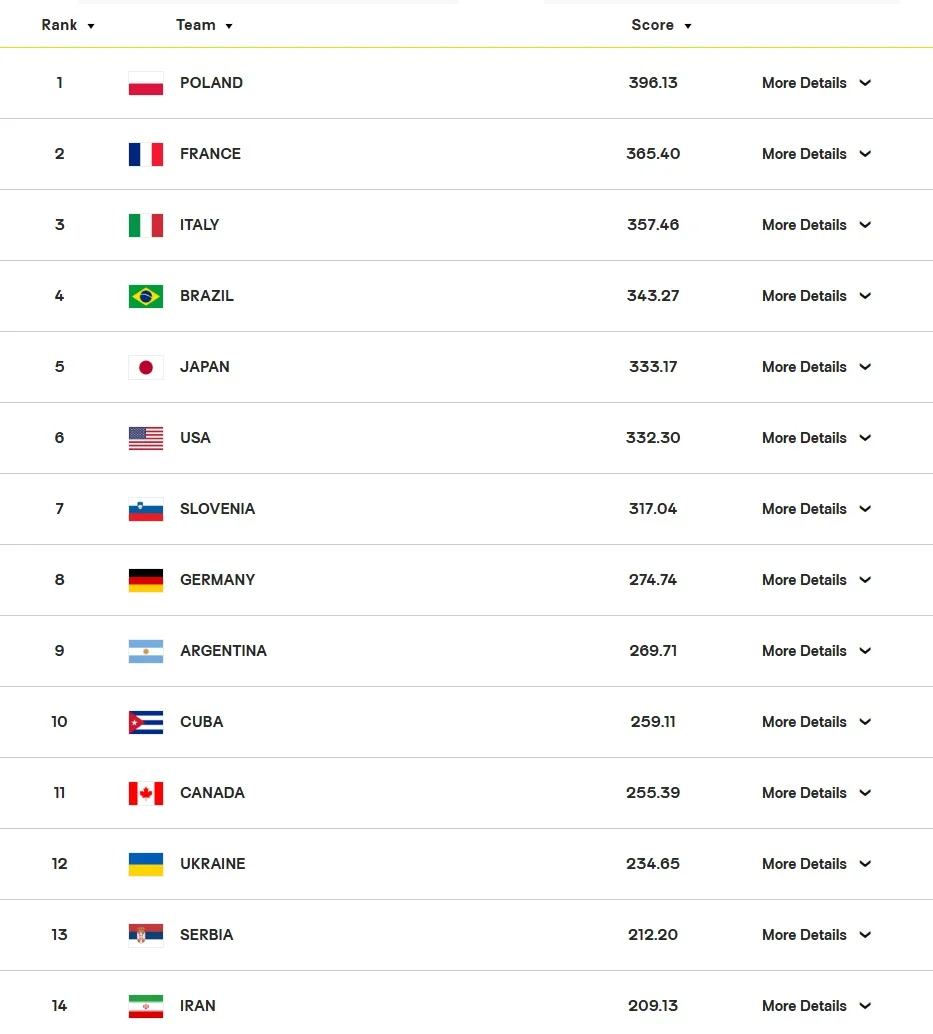The width and height of the screenshot is (933, 1034).
Task: Expand More Details for Slovenia
Action: point(816,510)
